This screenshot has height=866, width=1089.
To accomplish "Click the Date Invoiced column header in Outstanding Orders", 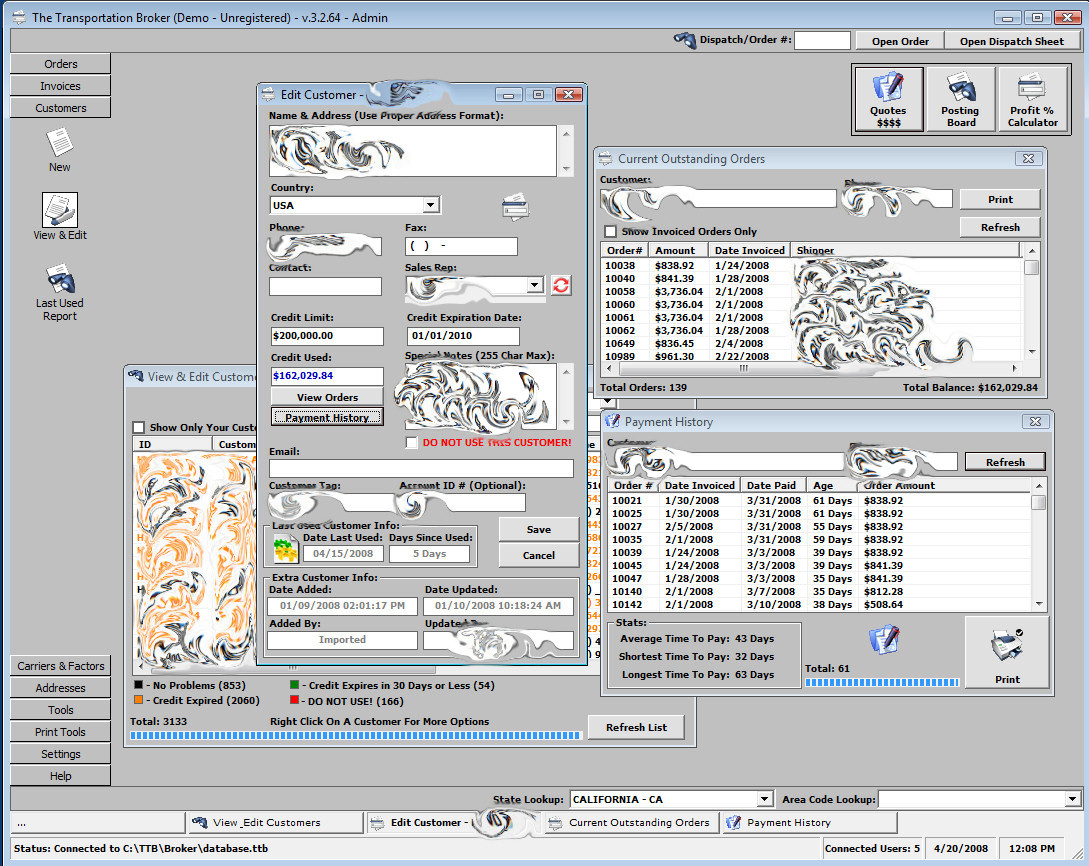I will [x=749, y=250].
